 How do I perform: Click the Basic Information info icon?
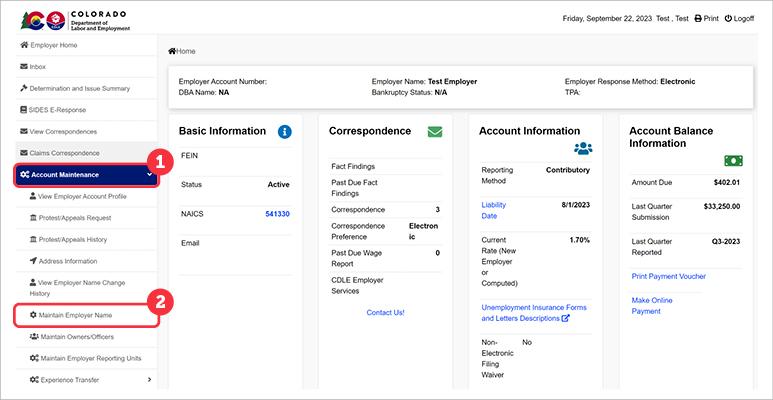[284, 131]
